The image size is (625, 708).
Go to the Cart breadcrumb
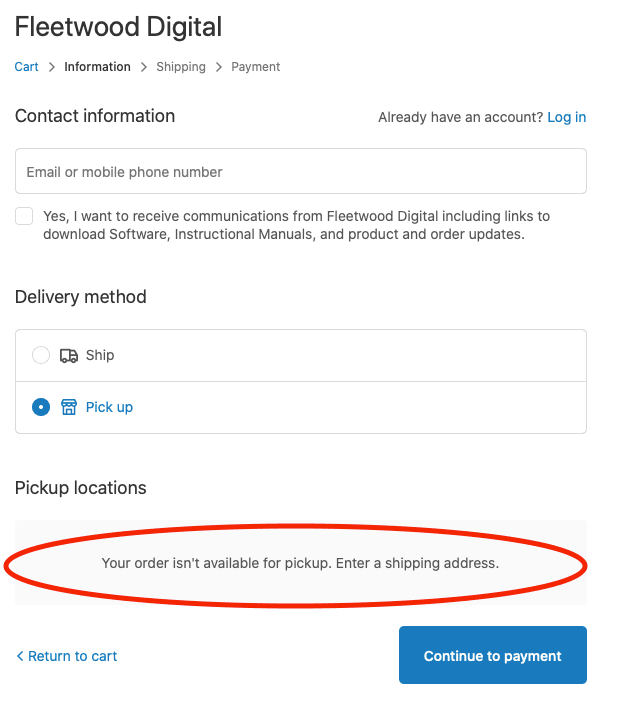pyautogui.click(x=27, y=67)
